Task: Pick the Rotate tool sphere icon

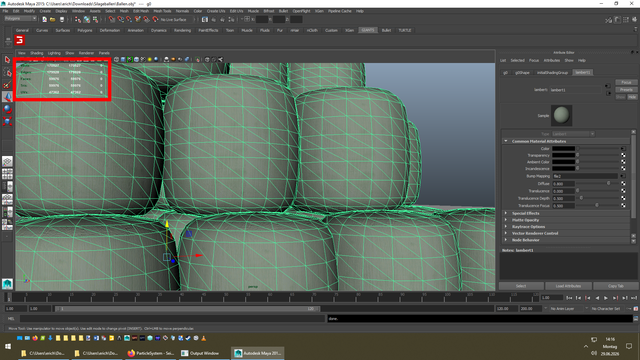Action: 7,109
